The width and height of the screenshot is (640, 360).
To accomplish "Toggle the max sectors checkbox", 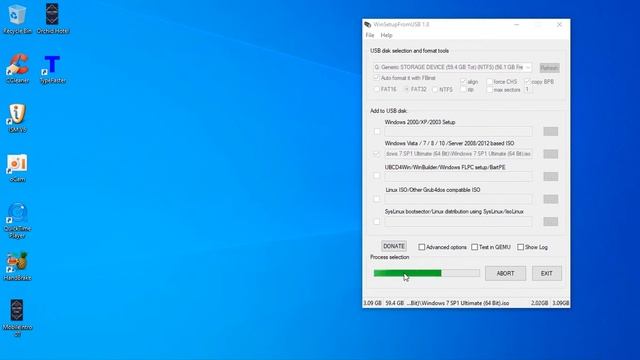I will pos(489,89).
